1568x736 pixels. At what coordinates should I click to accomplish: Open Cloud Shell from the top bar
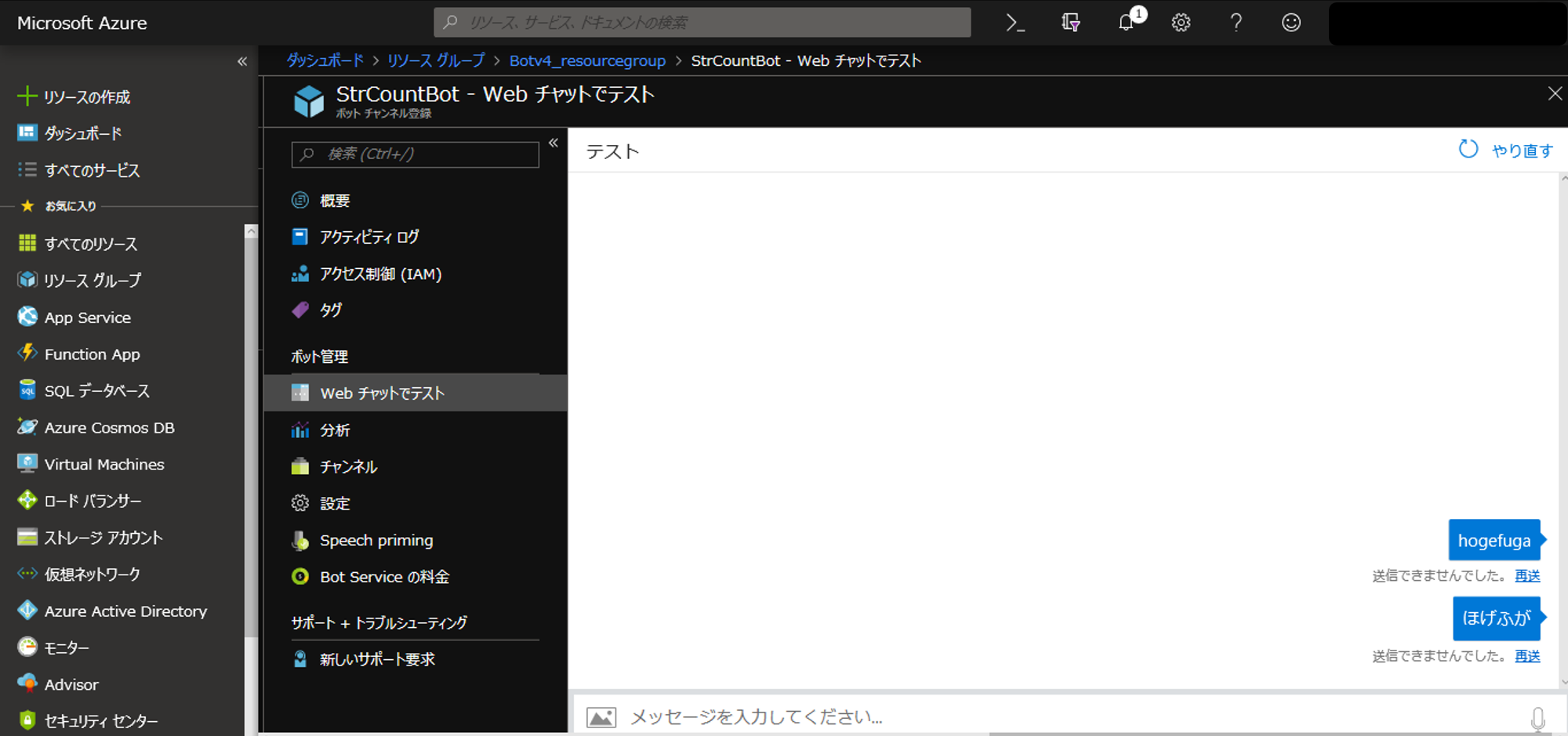(x=1014, y=22)
